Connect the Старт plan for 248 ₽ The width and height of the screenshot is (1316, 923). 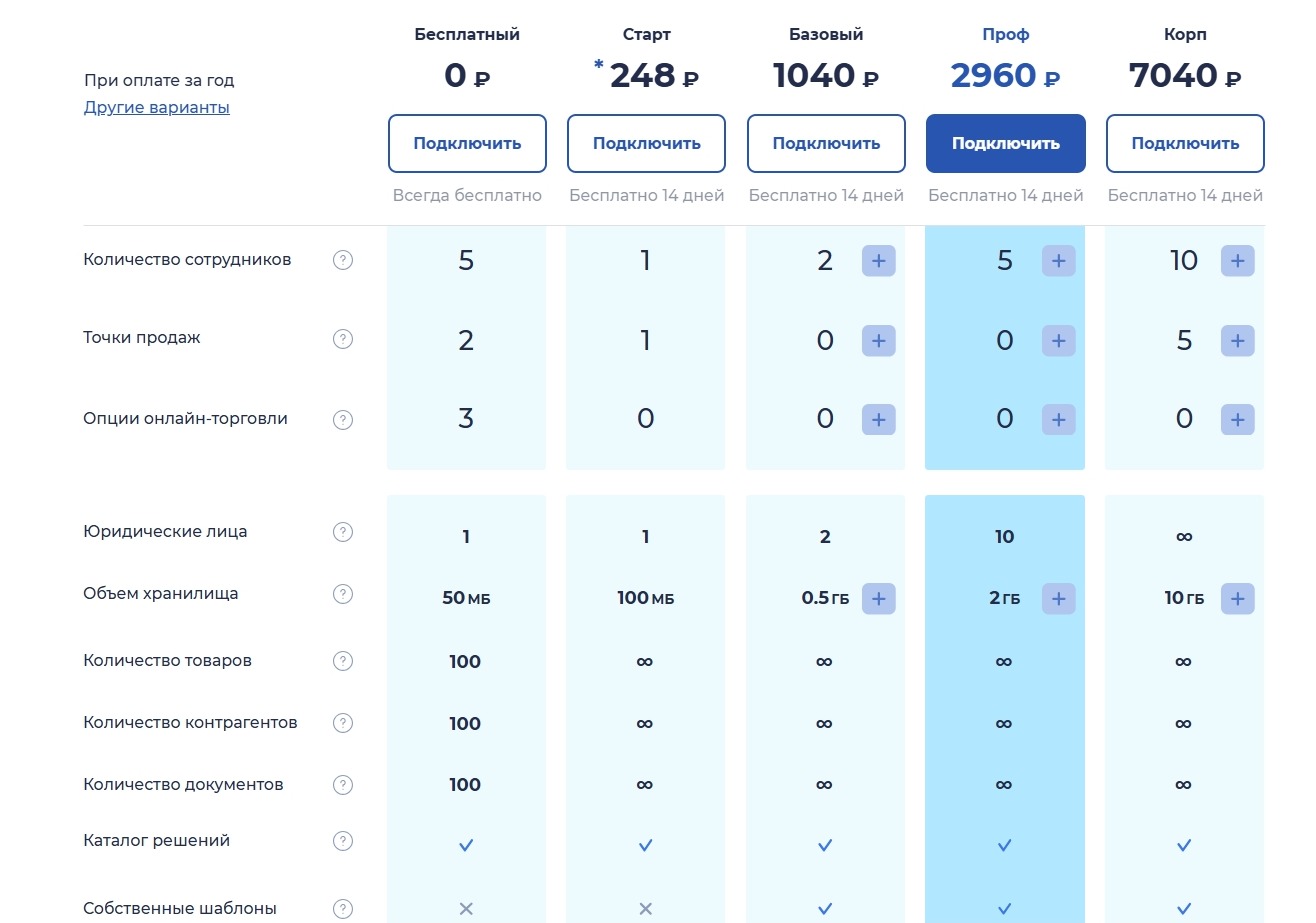647,143
